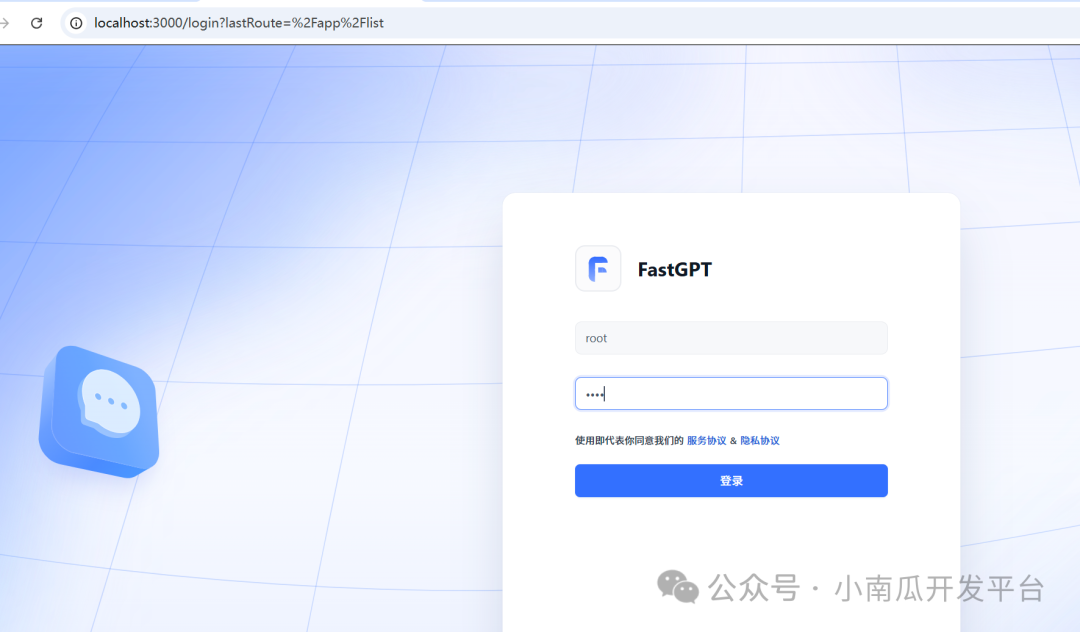1080x632 pixels.
Task: Reload the page with the refresh icon
Action: tap(37, 23)
